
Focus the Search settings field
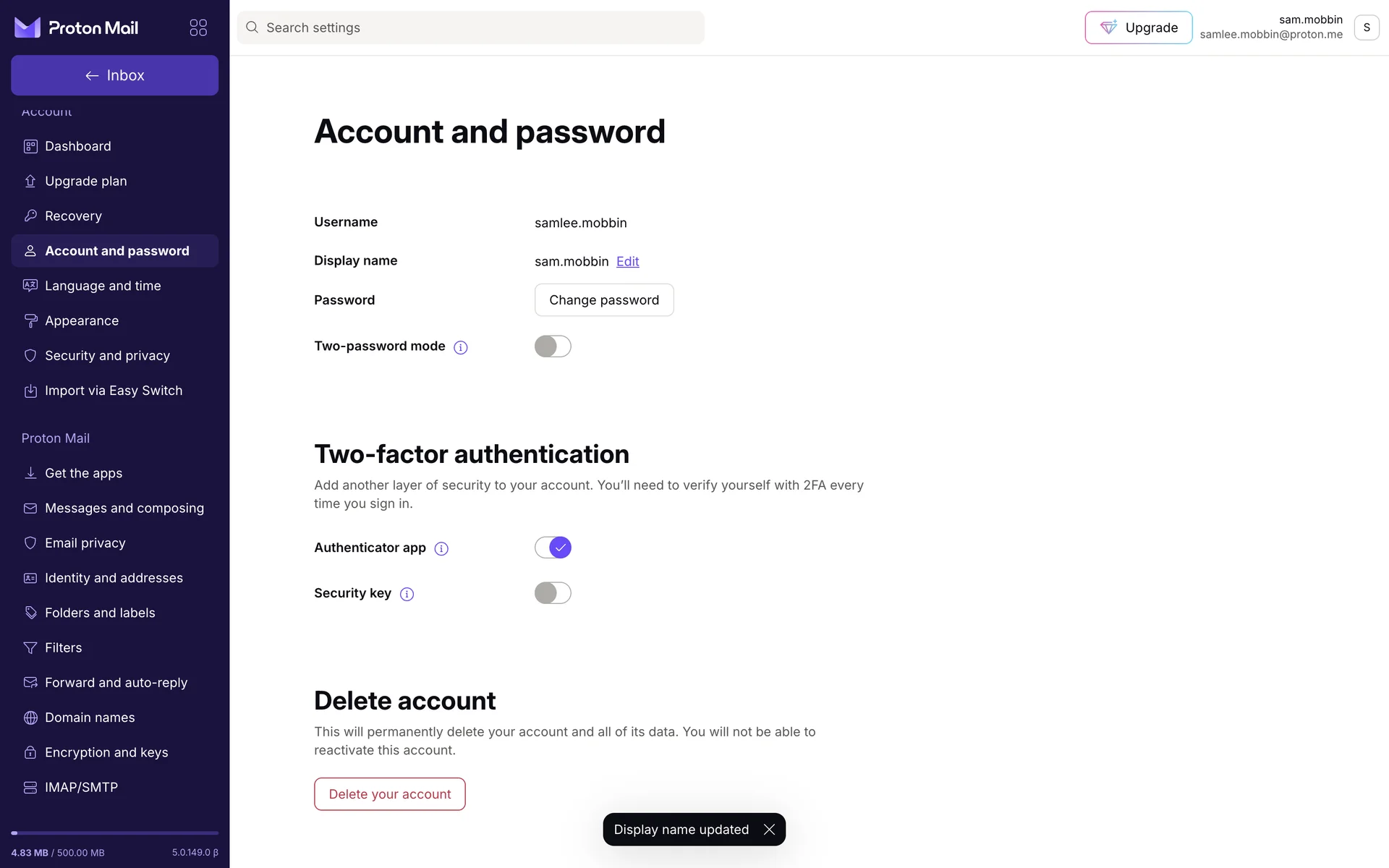tap(477, 27)
